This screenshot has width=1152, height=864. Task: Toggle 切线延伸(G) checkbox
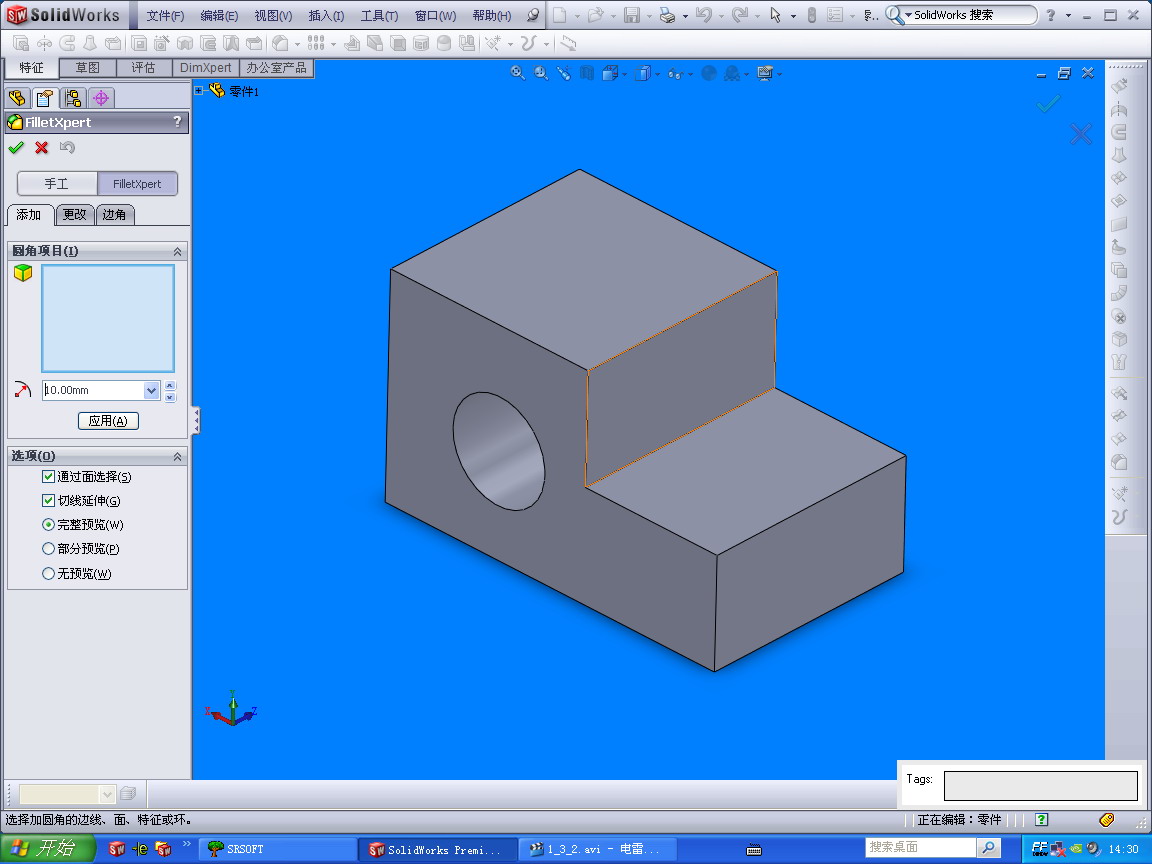point(48,500)
